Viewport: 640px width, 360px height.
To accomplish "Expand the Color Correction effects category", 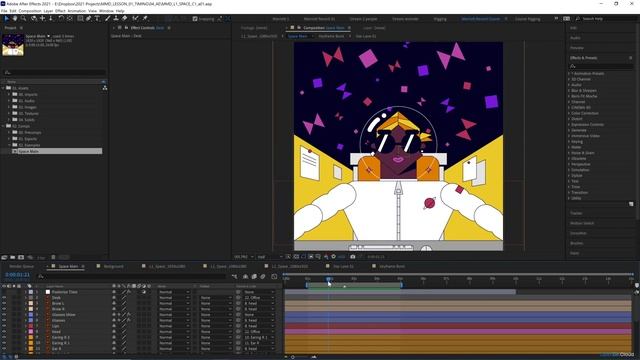I will point(569,113).
